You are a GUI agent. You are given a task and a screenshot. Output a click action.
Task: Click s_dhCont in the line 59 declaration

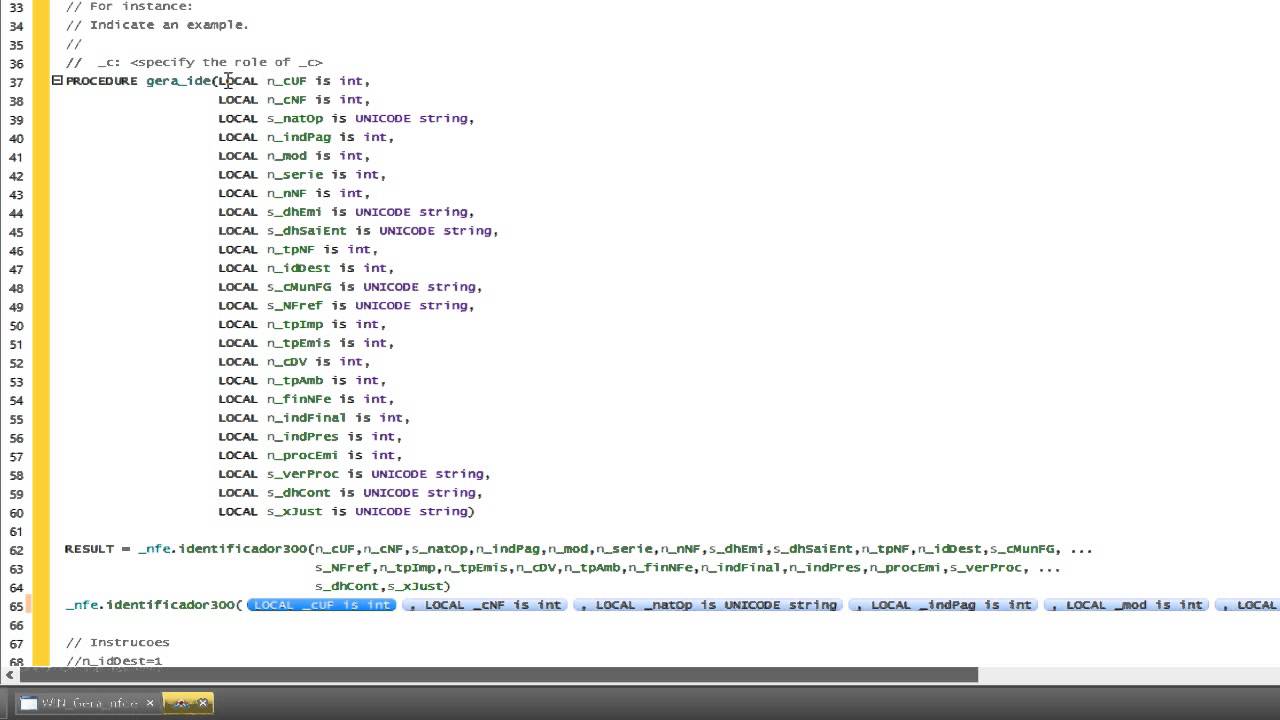tap(299, 493)
